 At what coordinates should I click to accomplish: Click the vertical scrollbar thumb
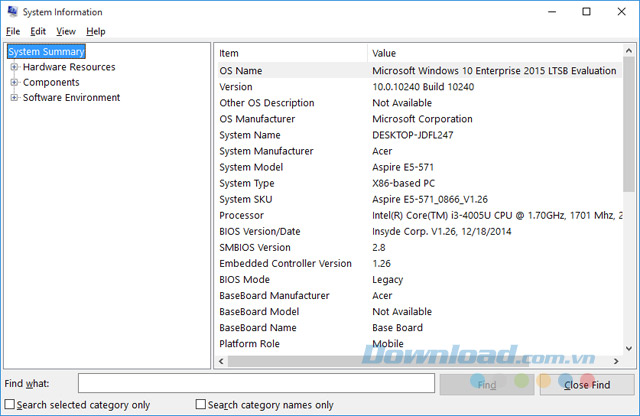[629, 124]
